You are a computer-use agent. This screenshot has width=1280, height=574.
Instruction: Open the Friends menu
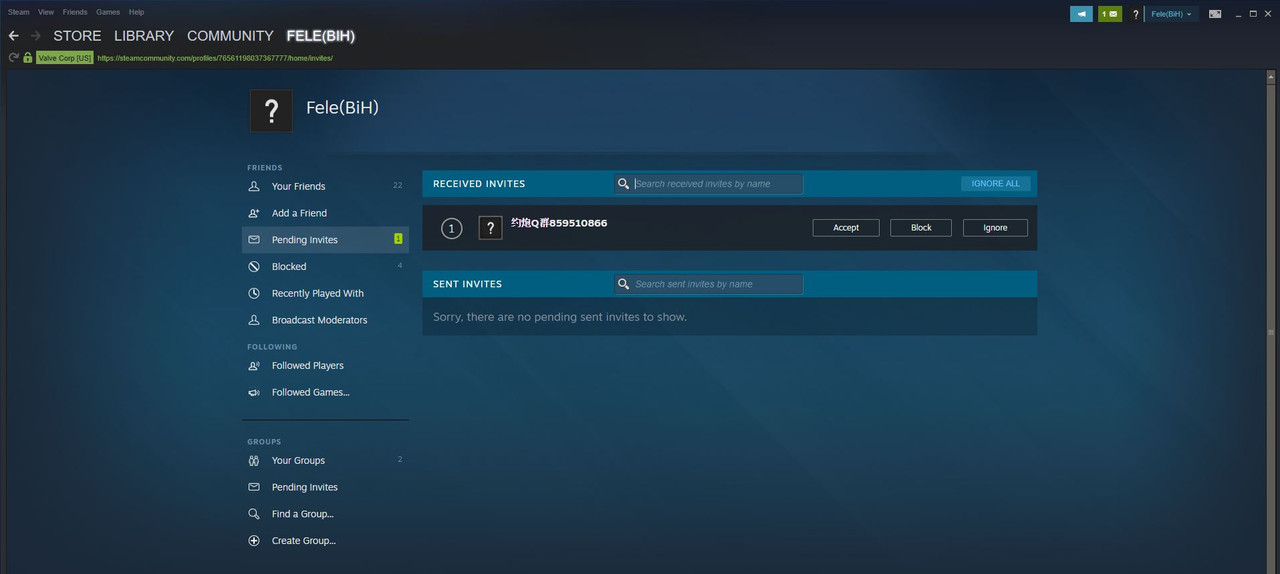pos(75,12)
